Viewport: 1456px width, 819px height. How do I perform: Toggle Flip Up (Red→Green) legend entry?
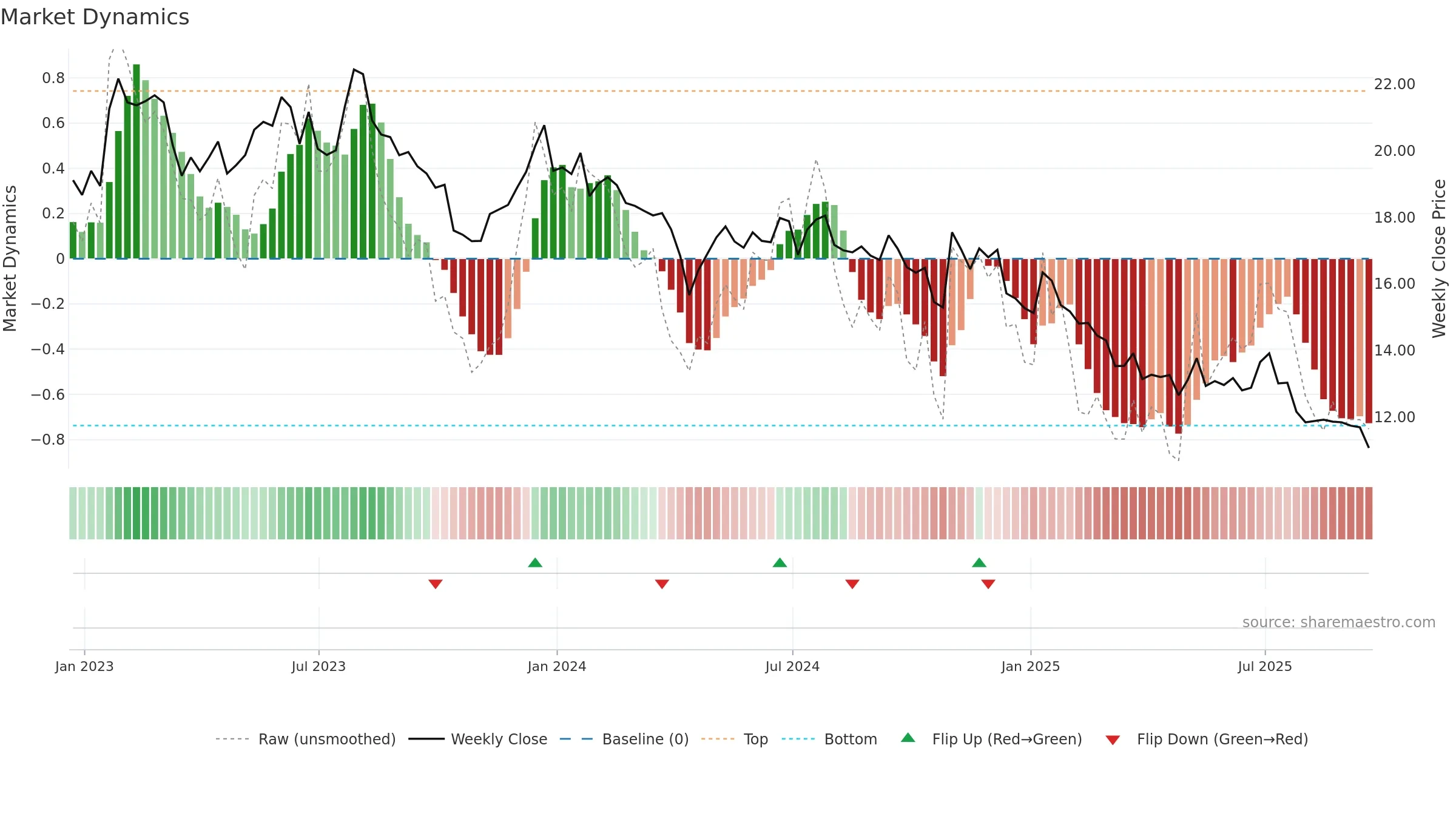pyautogui.click(x=991, y=739)
